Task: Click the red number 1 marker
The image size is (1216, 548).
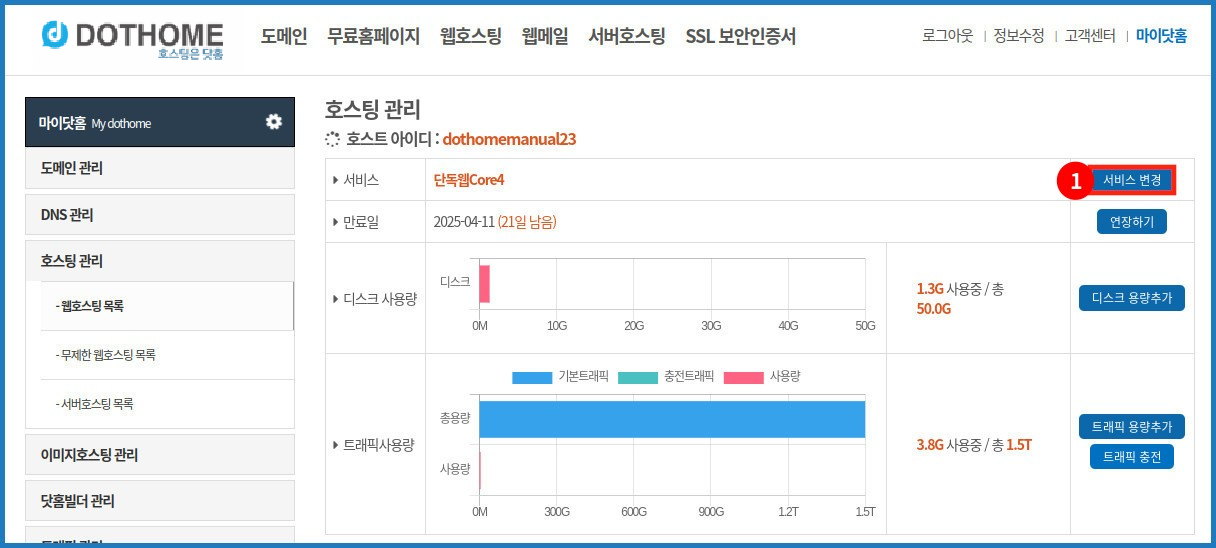Action: [x=1075, y=181]
